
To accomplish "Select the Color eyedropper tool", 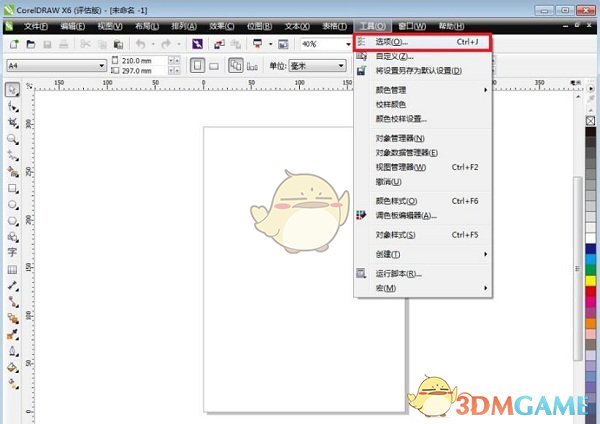I will [x=13, y=334].
